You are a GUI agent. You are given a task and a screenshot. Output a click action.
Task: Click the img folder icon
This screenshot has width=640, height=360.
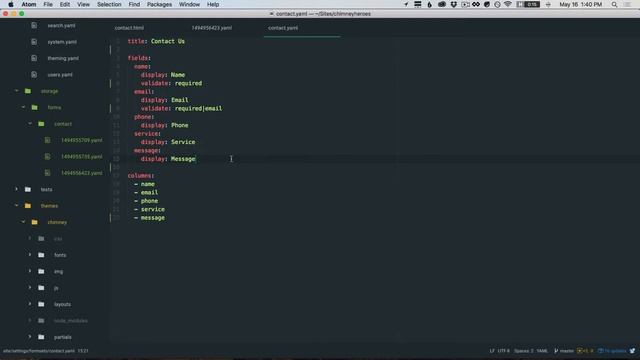[x=41, y=271]
